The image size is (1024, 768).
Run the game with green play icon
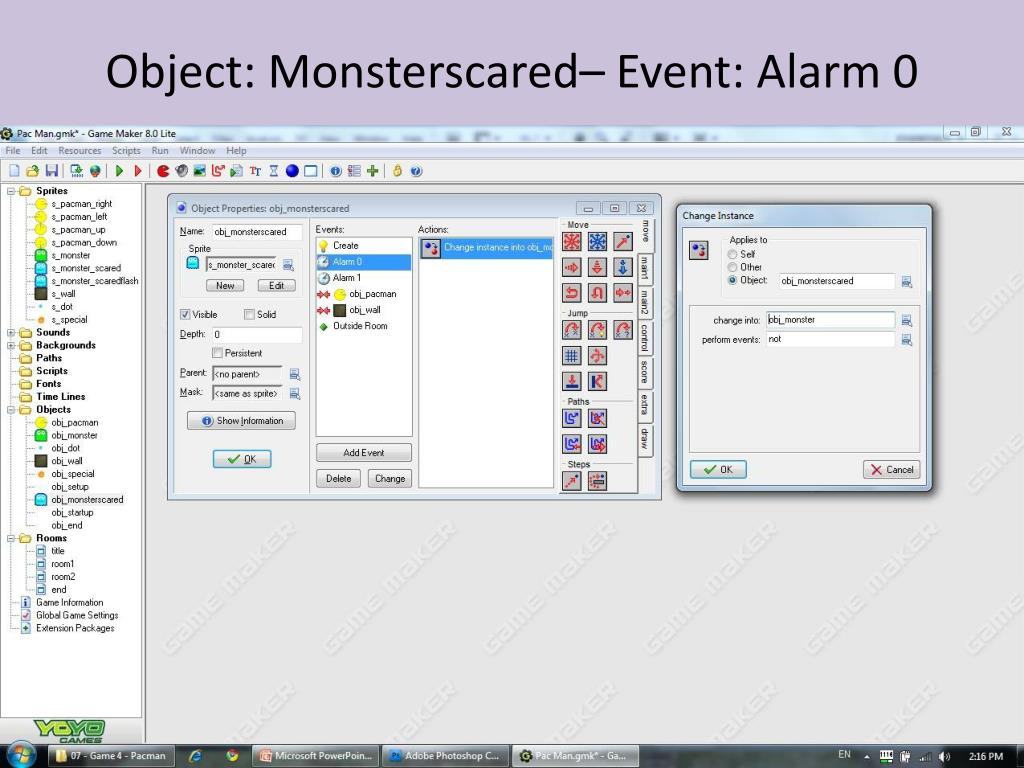pyautogui.click(x=119, y=171)
